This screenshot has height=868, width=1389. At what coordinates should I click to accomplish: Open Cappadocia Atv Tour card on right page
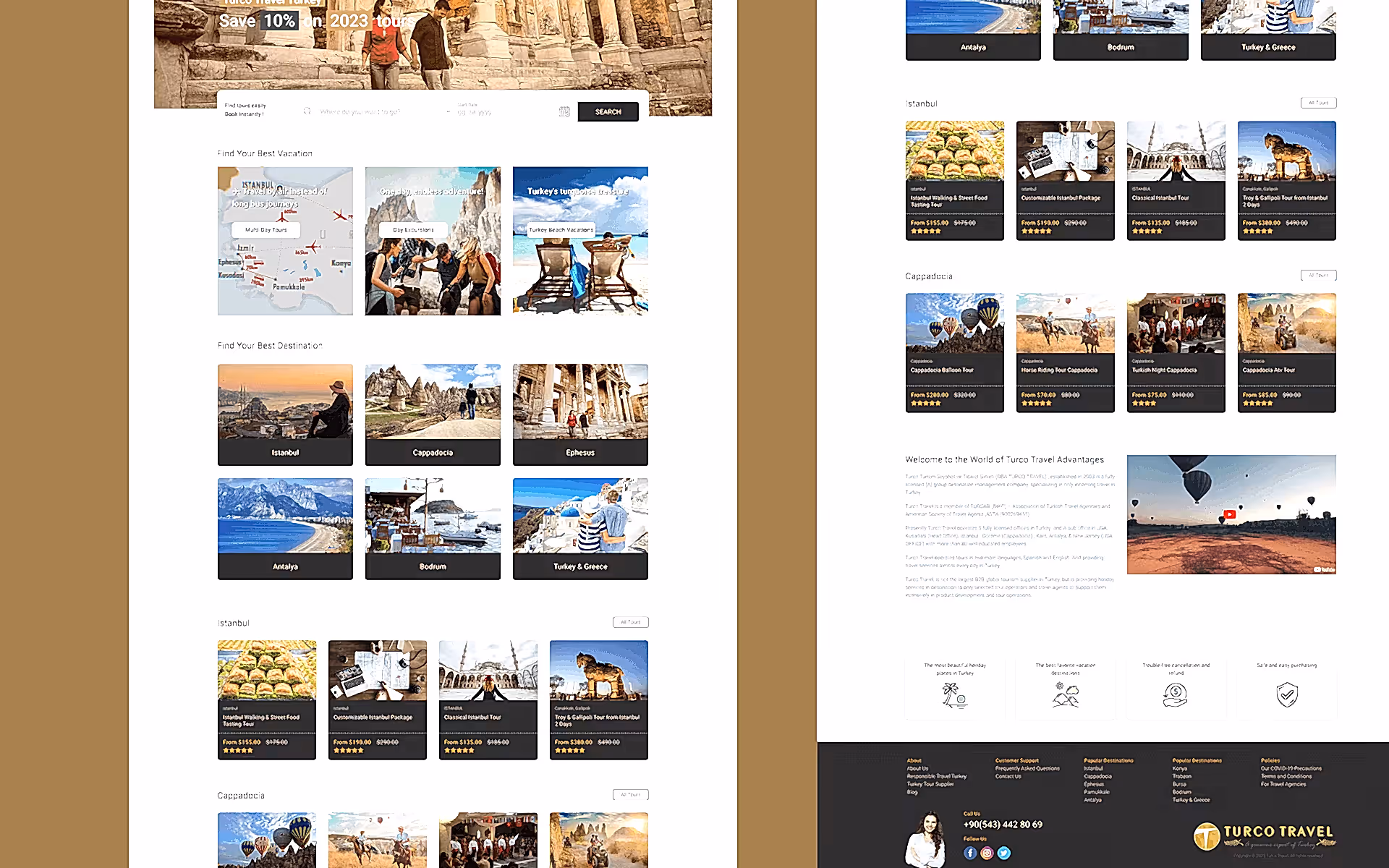(x=1287, y=352)
